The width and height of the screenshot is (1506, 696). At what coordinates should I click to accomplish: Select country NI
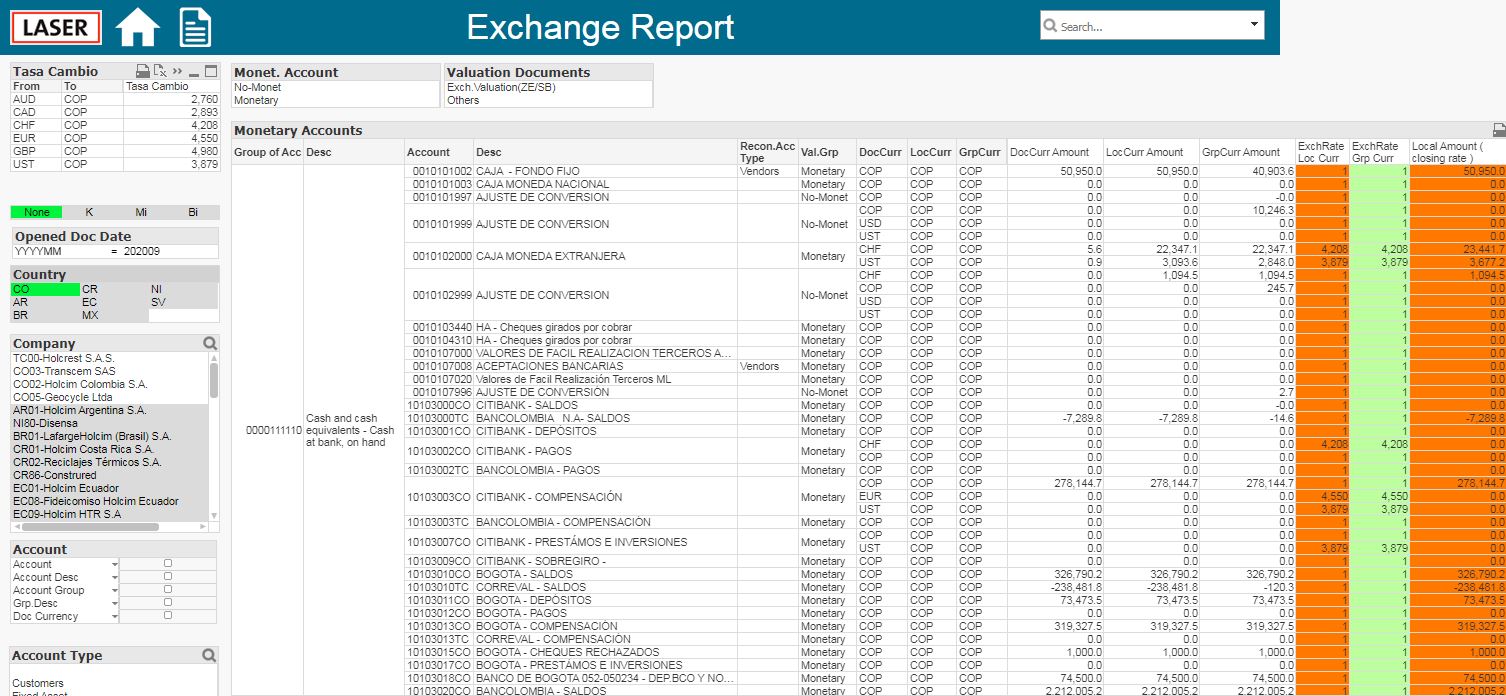click(183, 289)
